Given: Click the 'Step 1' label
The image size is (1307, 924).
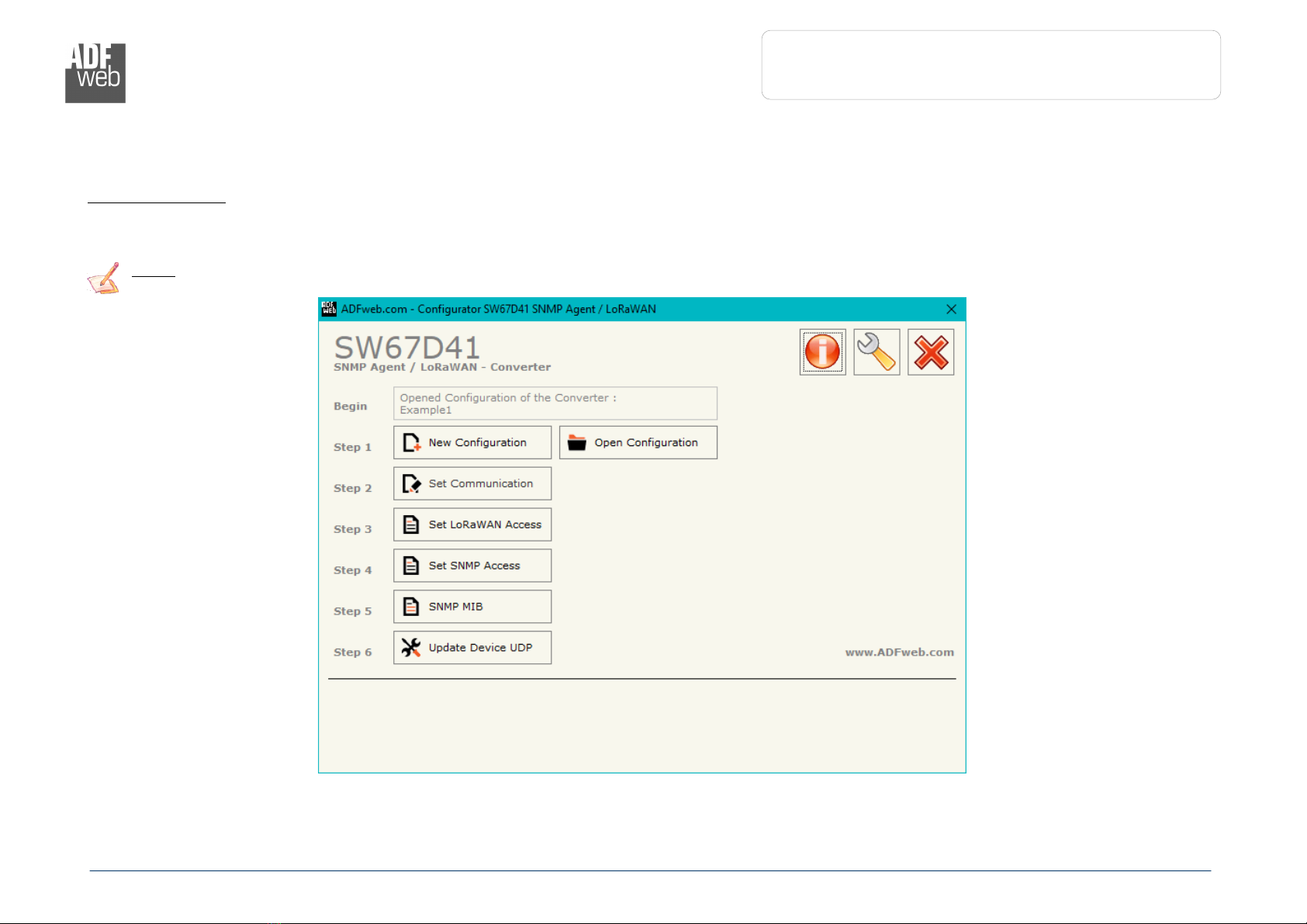Looking at the screenshot, I should click(353, 448).
